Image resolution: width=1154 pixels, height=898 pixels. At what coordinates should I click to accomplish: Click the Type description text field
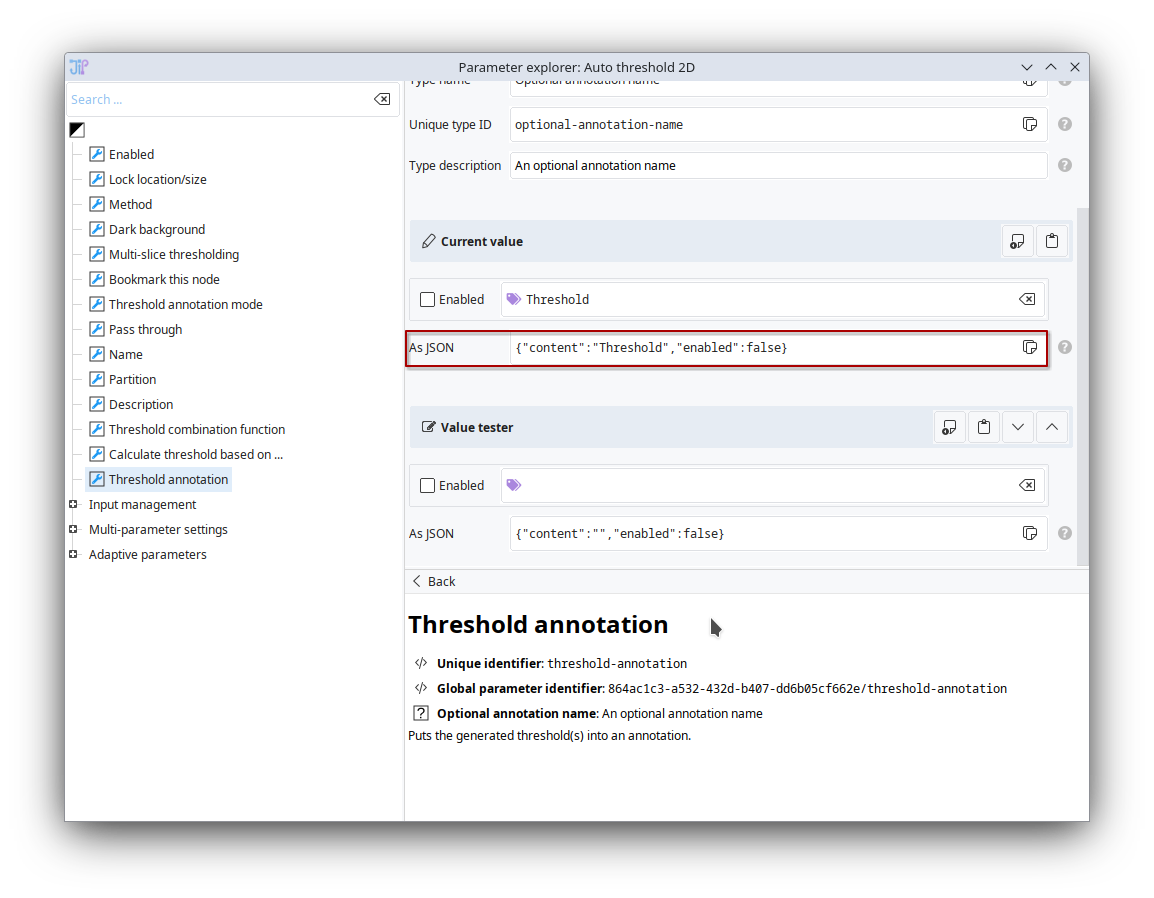point(778,166)
